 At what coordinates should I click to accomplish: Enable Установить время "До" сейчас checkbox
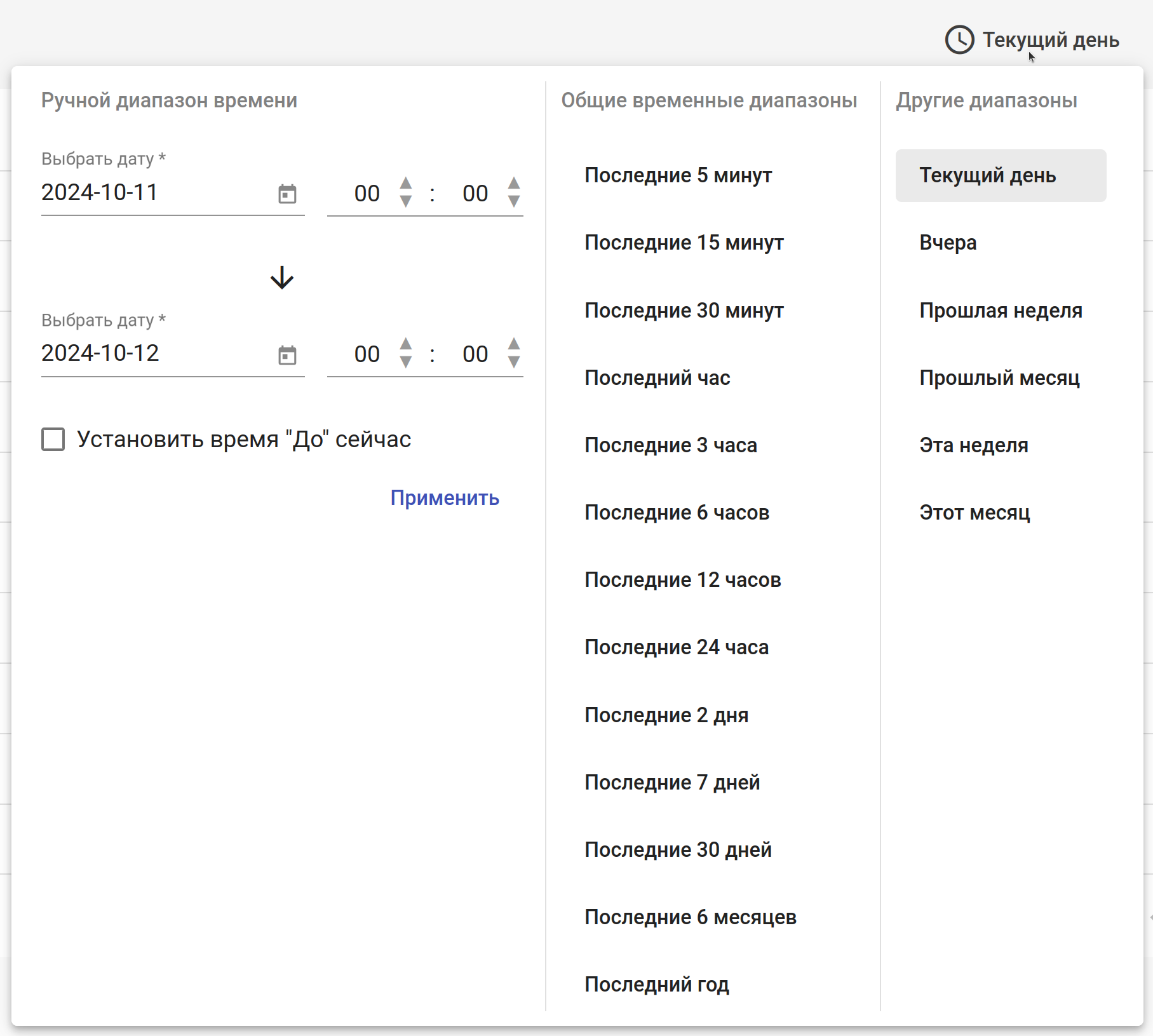click(53, 439)
